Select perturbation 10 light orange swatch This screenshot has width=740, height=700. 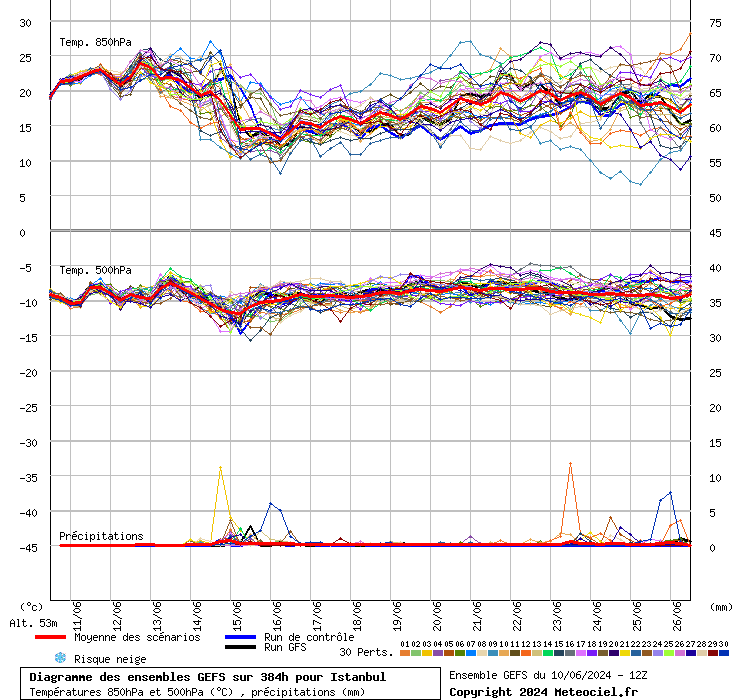tap(504, 653)
